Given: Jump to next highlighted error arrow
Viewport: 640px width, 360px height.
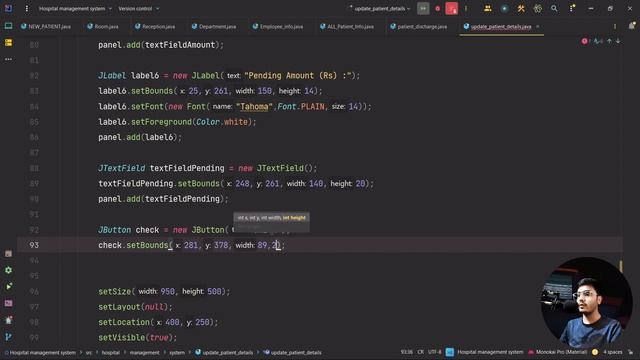Looking at the screenshot, I should coord(618,41).
